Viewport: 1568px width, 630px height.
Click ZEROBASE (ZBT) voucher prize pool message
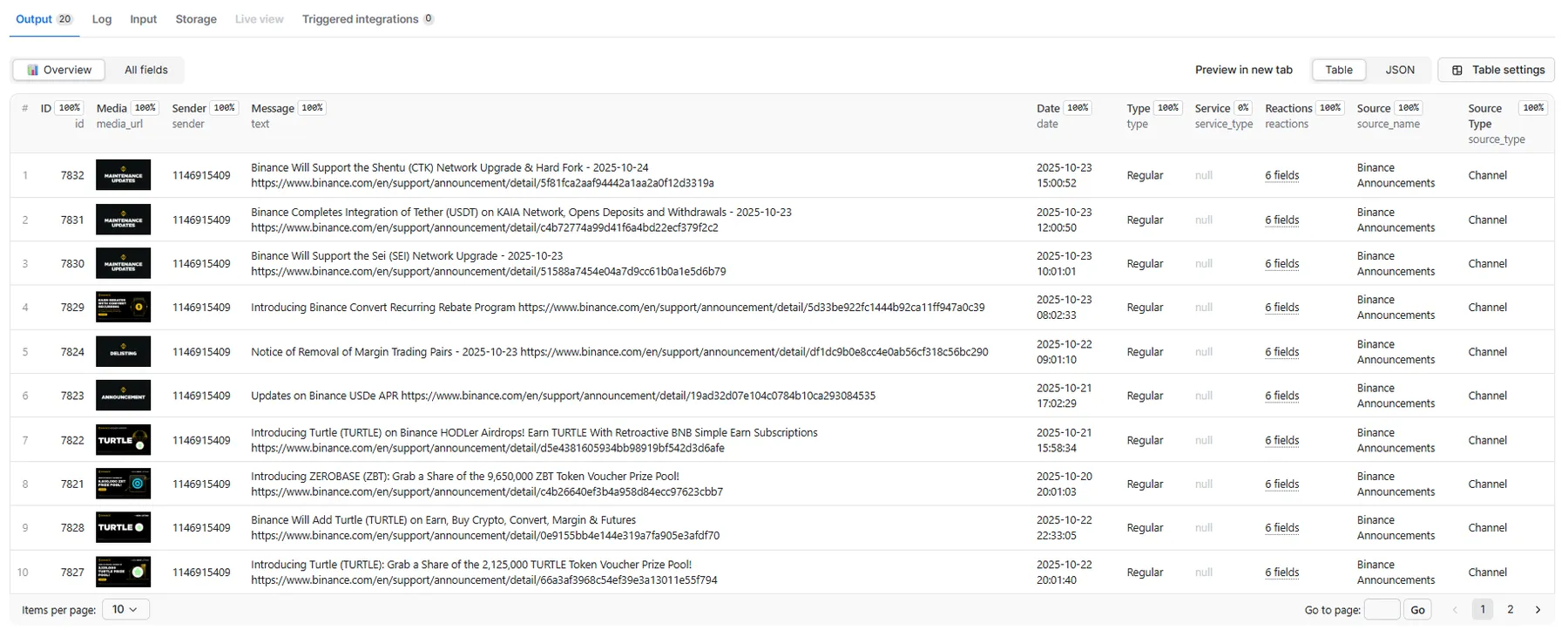[487, 484]
